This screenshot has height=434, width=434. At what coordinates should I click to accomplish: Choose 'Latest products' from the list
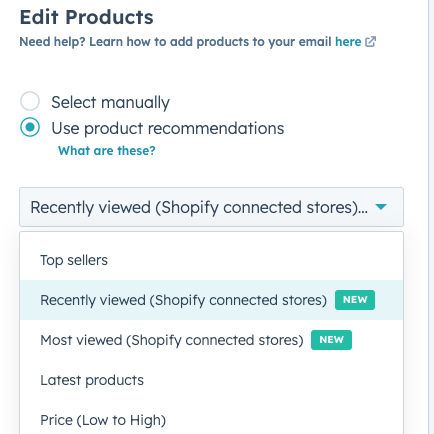point(211,380)
